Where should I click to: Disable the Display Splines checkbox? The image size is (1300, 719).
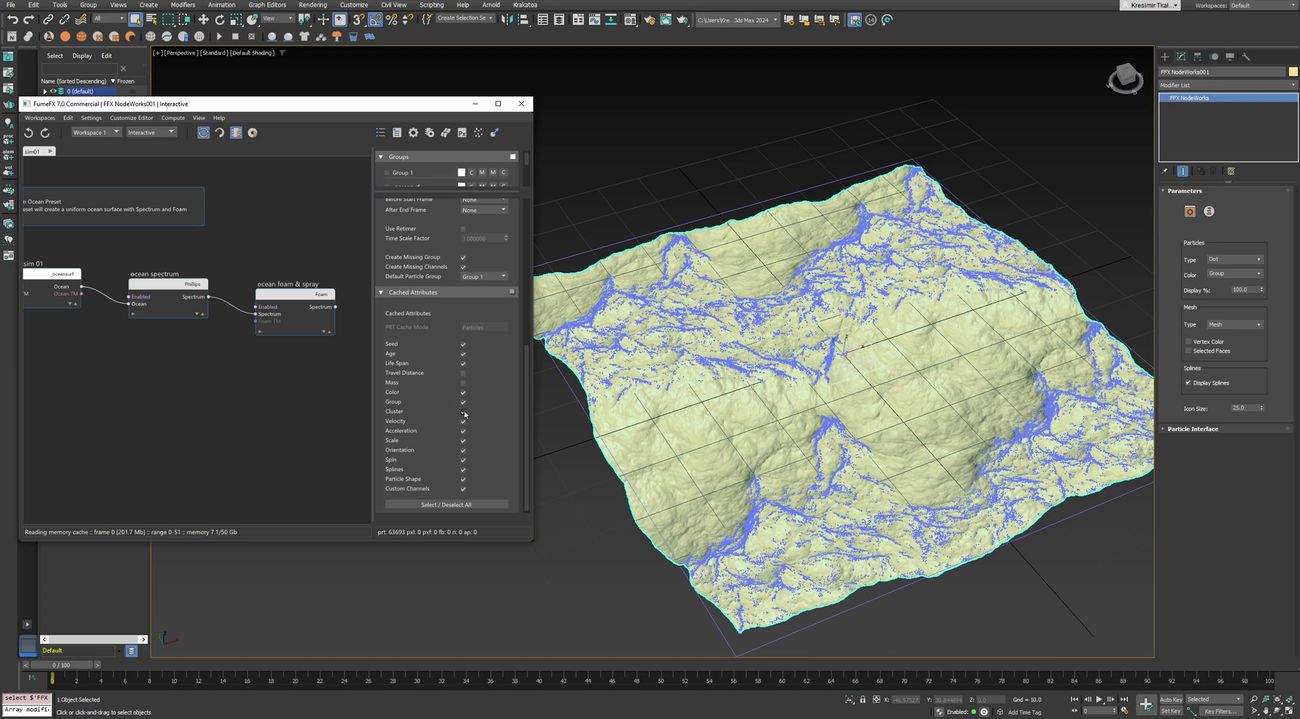[1188, 383]
